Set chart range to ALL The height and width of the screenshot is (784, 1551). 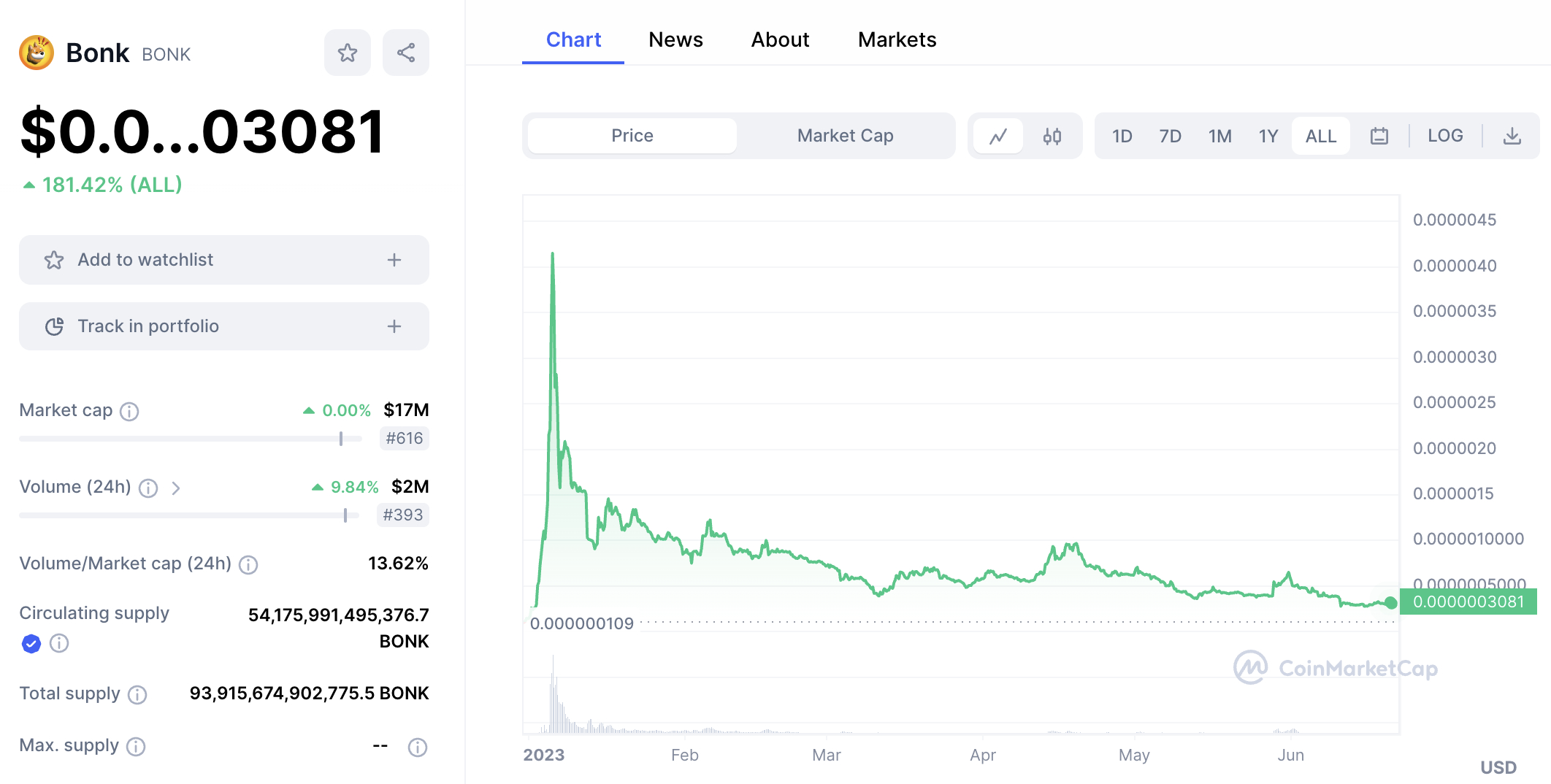pyautogui.click(x=1321, y=136)
